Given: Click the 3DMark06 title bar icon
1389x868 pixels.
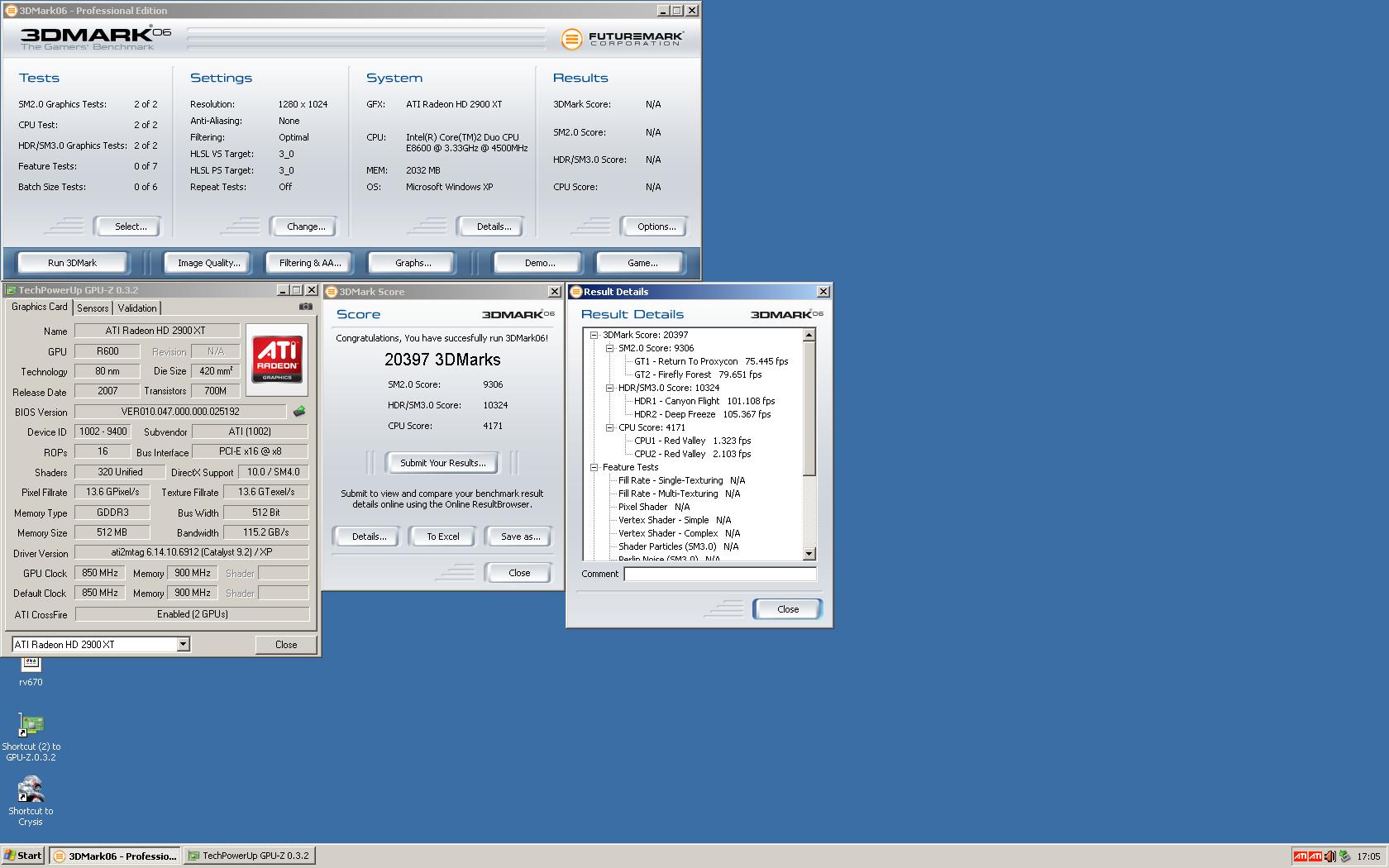Looking at the screenshot, I should click(x=12, y=11).
